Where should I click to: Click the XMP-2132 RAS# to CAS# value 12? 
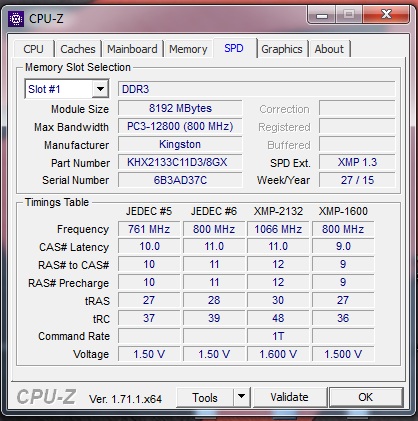coord(278,264)
